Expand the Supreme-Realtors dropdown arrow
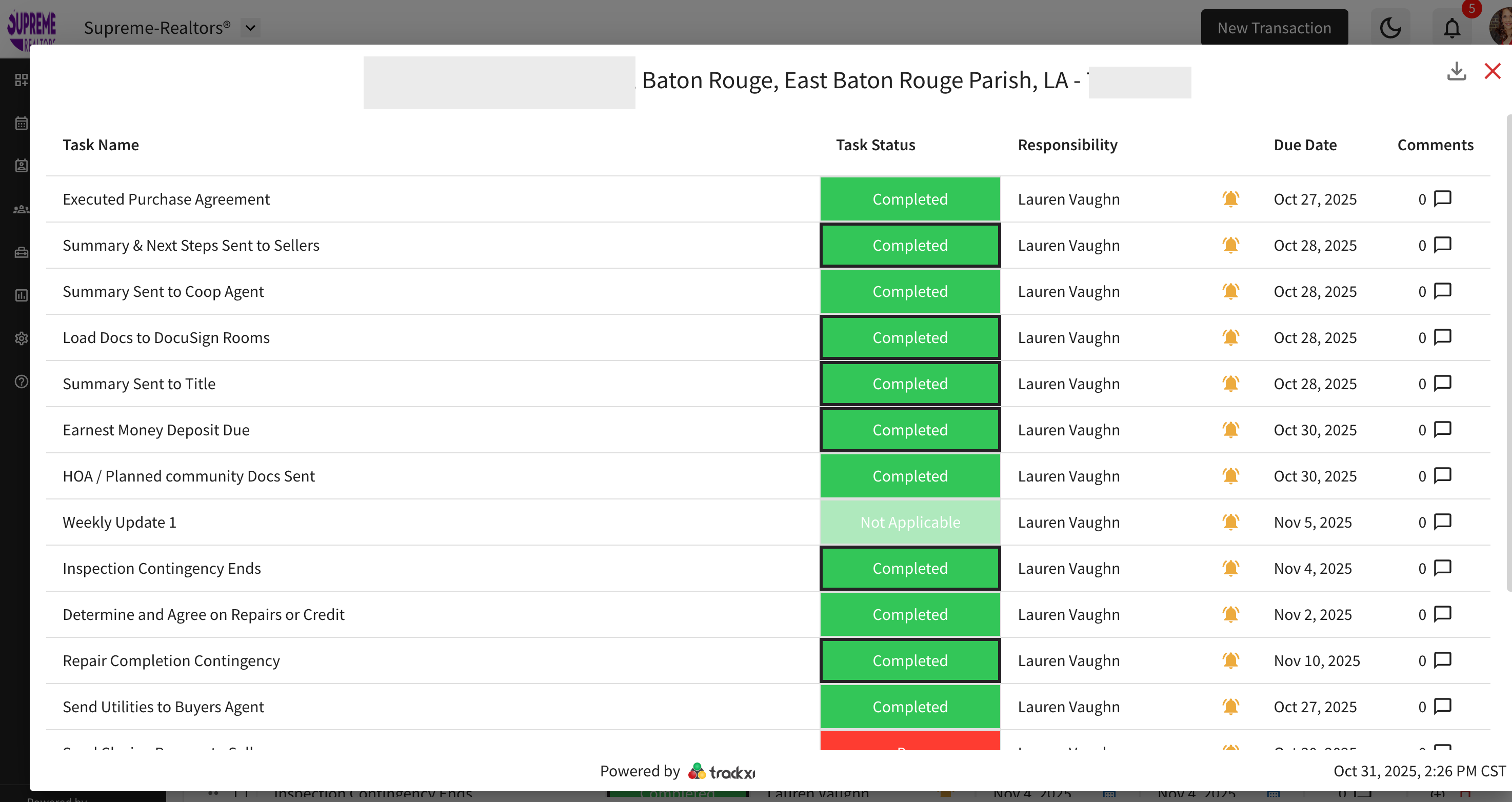Image resolution: width=1512 pixels, height=802 pixels. 251,28
